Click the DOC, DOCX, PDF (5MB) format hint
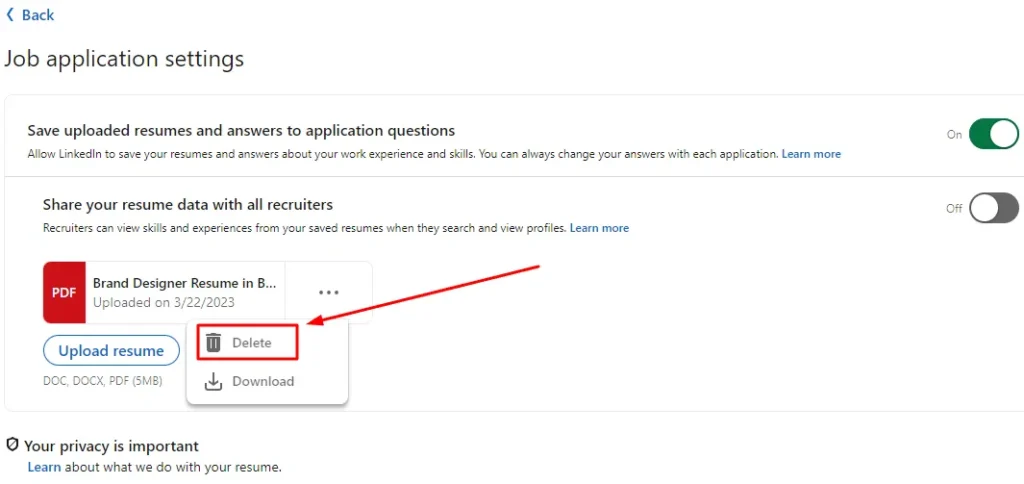The width and height of the screenshot is (1024, 484). pos(102,381)
